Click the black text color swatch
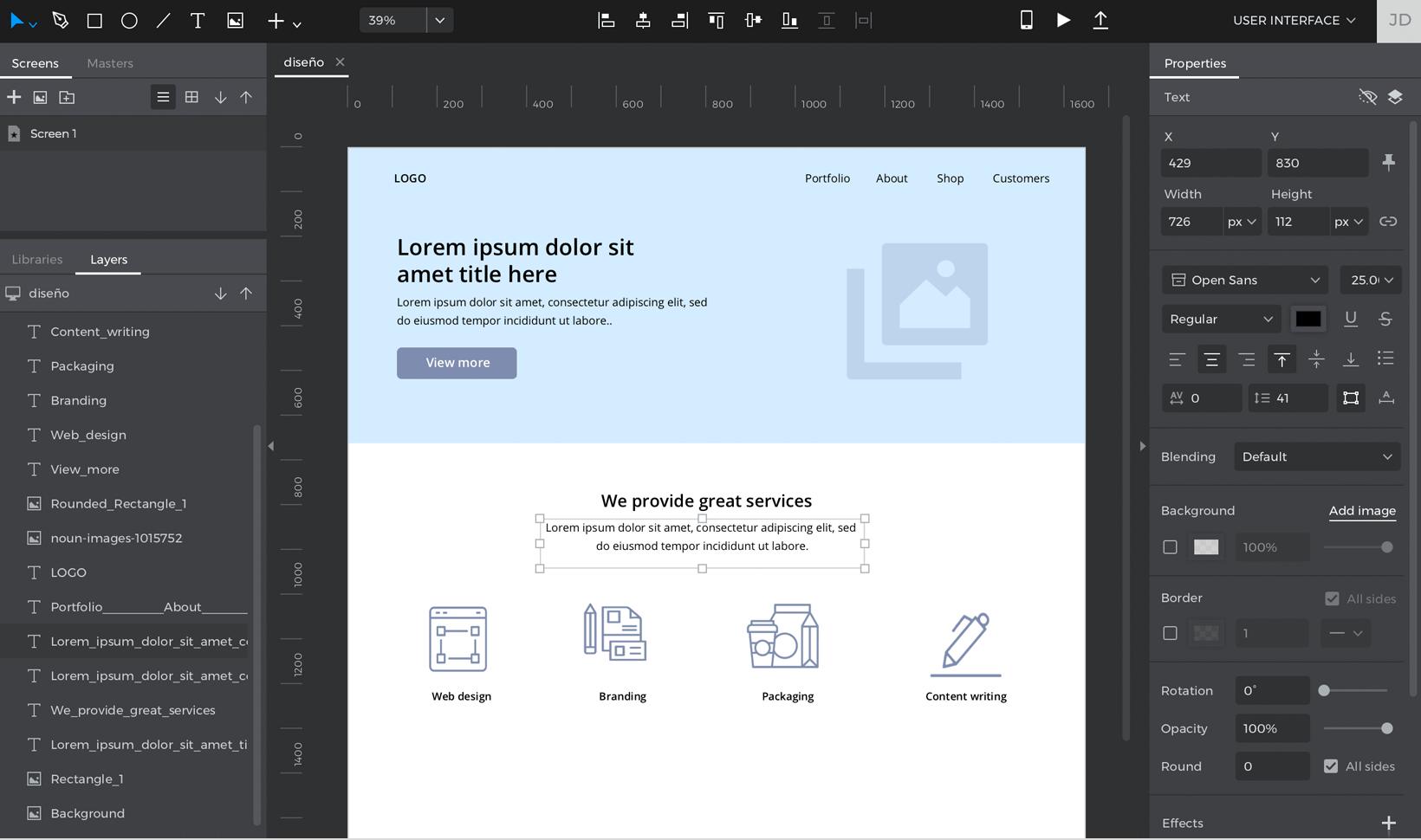The width and height of the screenshot is (1421, 840). pos(1307,319)
